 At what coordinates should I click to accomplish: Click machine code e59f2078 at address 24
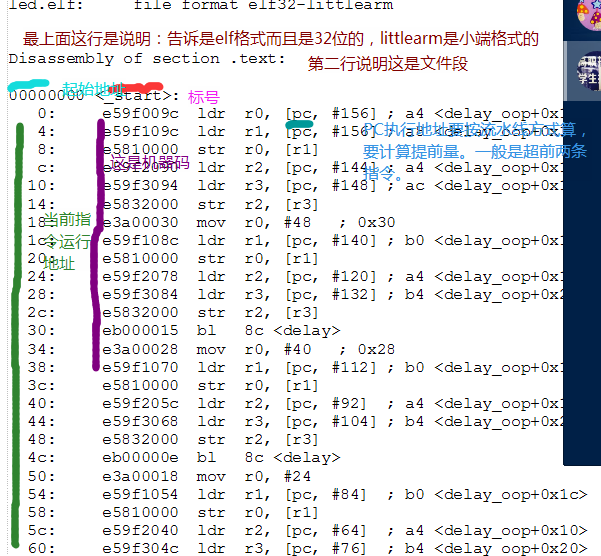pyautogui.click(x=140, y=276)
